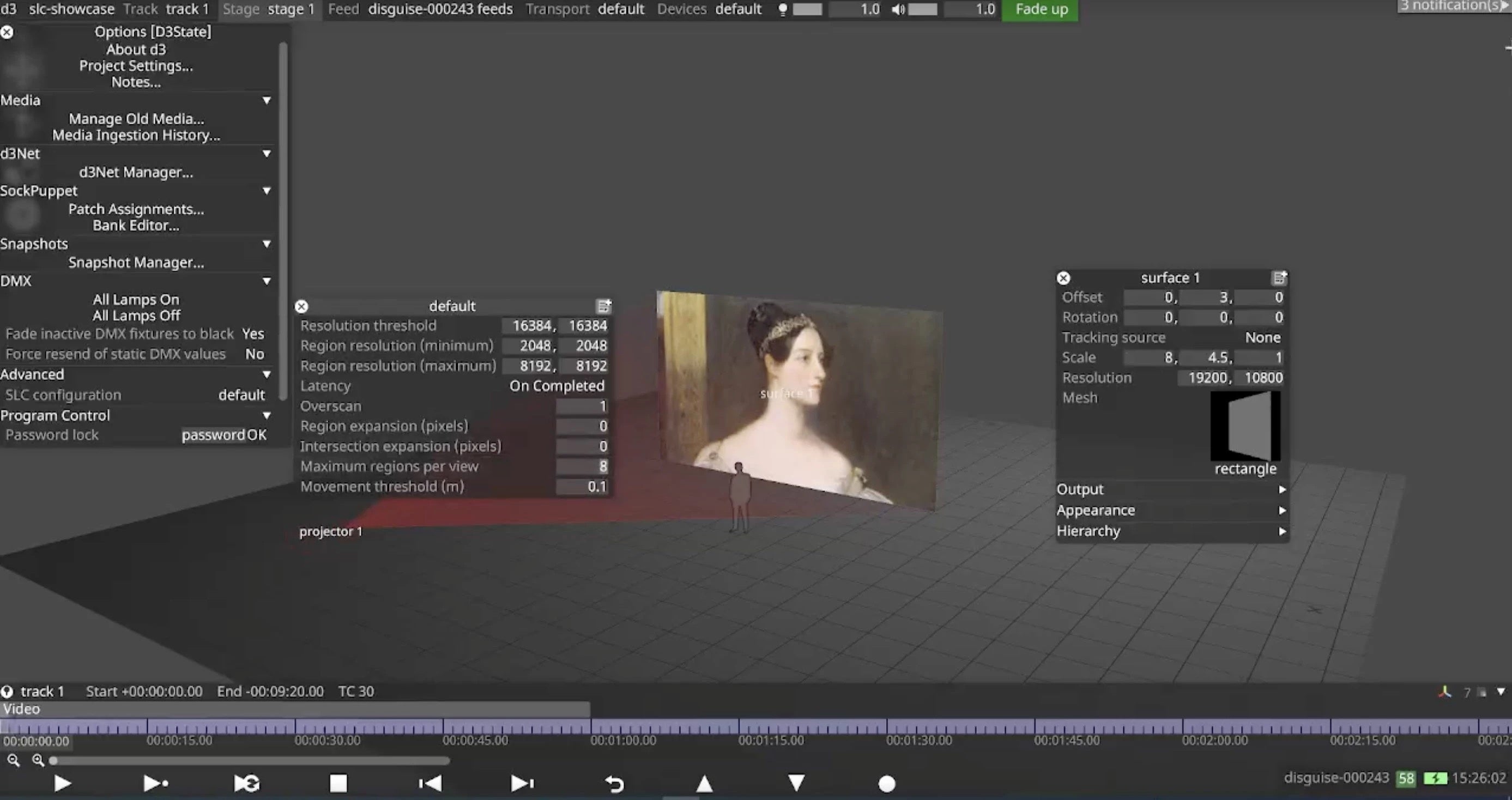
Task: Click the loop section playback icon
Action: click(247, 783)
